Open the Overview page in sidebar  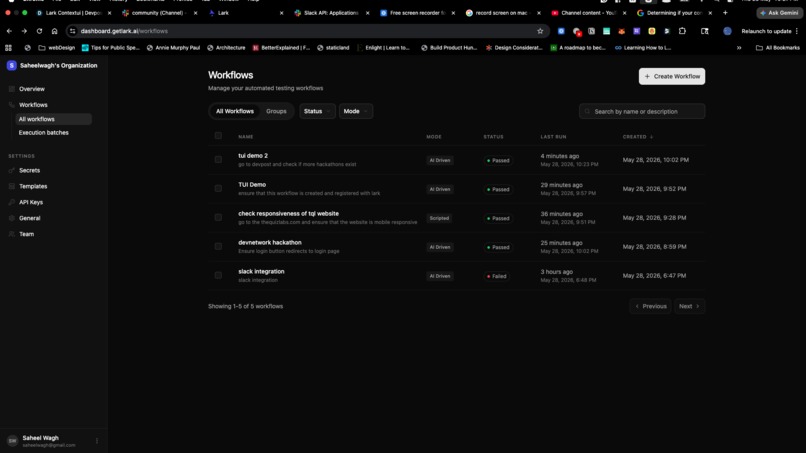point(32,89)
